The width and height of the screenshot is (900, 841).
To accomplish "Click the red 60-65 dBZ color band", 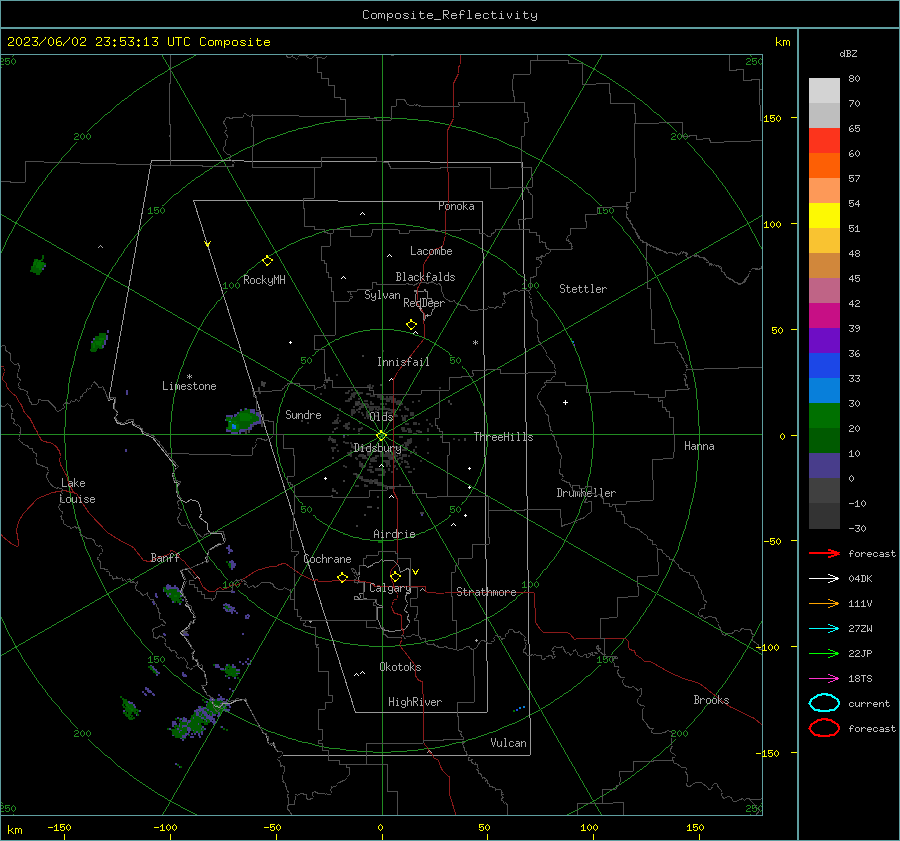I will pos(824,141).
